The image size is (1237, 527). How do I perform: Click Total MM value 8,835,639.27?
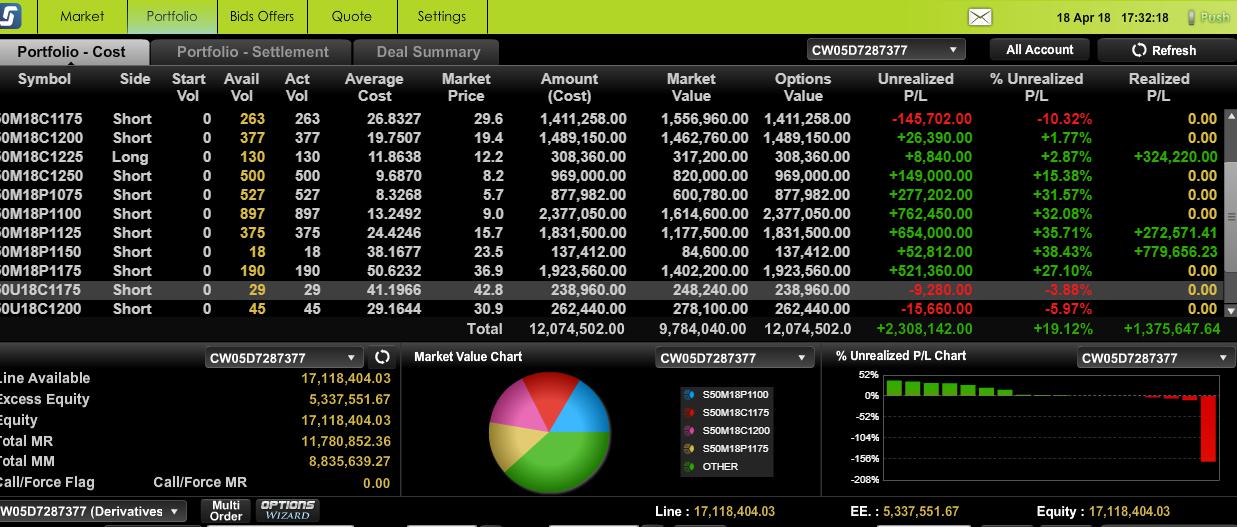click(x=350, y=461)
